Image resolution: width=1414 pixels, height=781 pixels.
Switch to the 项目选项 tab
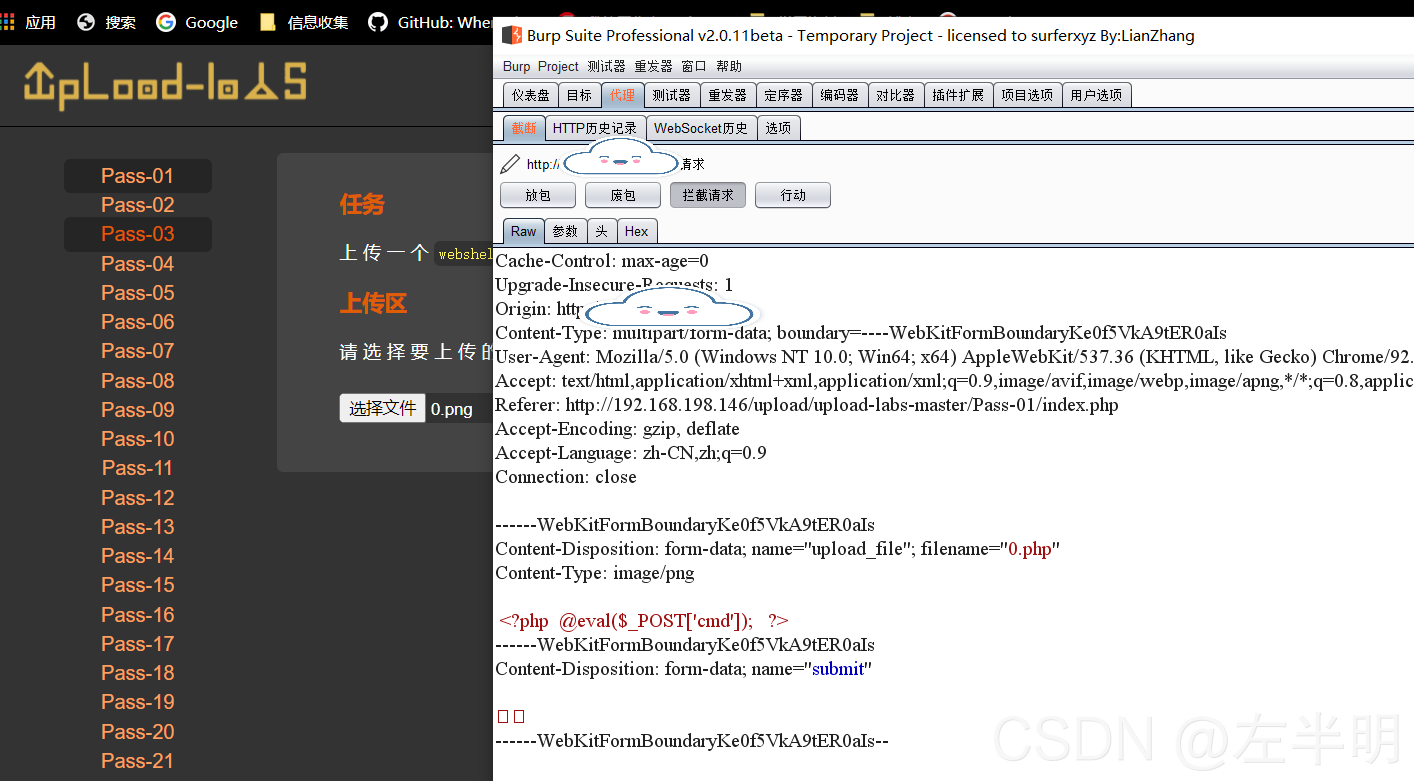coord(1026,95)
